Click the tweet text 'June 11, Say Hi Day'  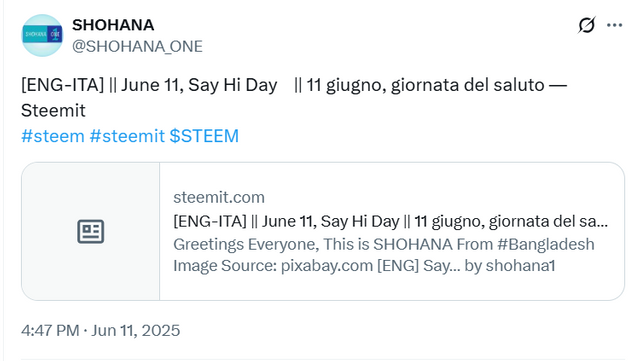[199, 85]
